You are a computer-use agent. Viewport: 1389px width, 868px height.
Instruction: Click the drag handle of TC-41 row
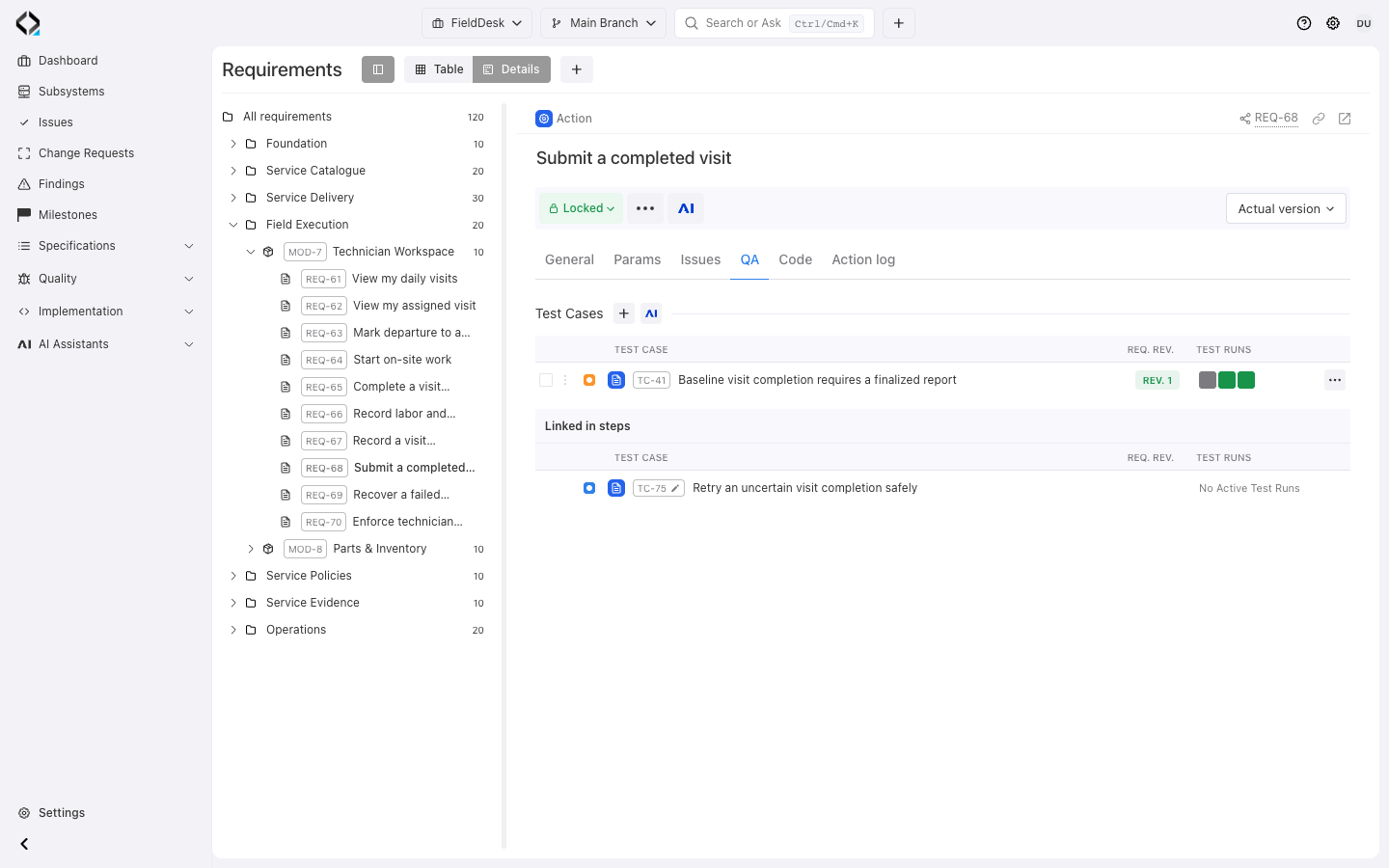point(566,380)
